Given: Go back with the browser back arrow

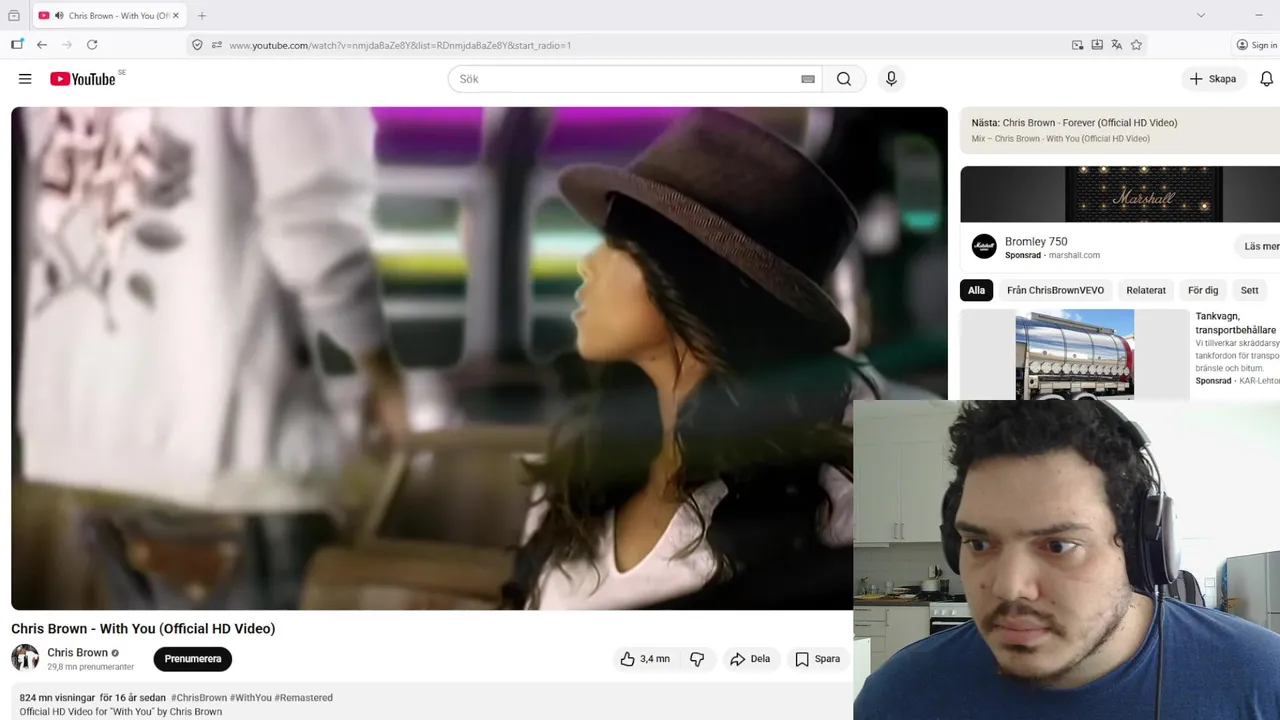Looking at the screenshot, I should click(42, 45).
